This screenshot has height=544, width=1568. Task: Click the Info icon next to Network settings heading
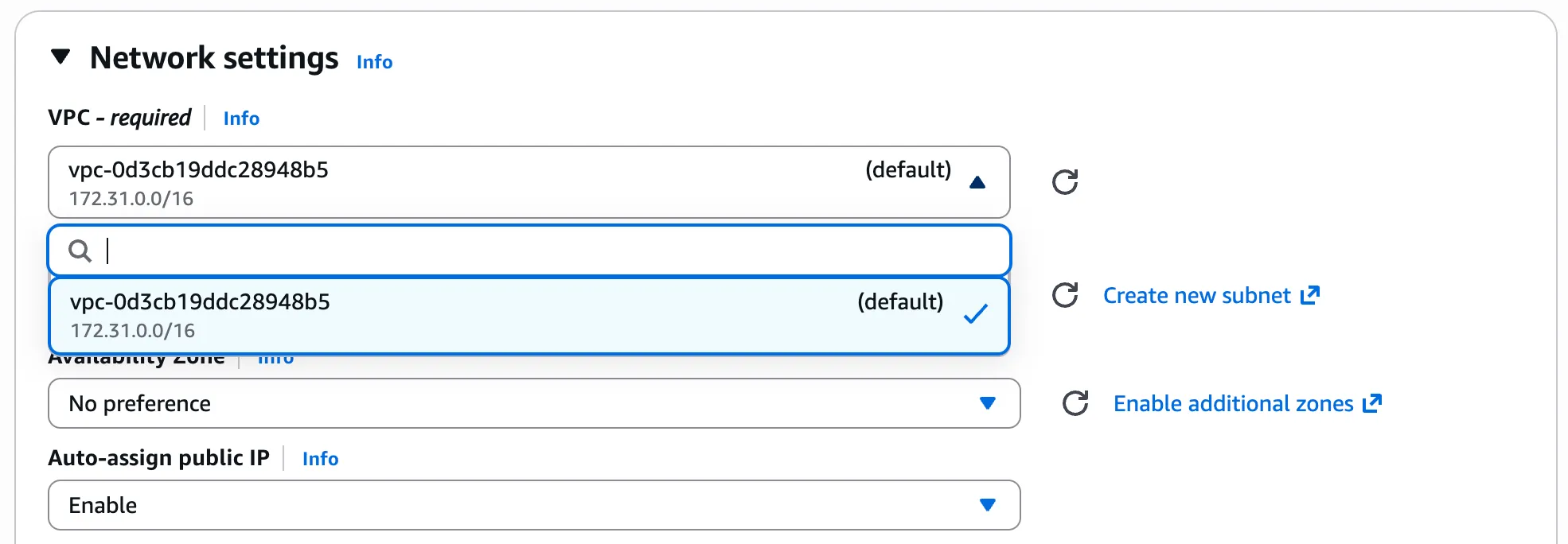373,61
